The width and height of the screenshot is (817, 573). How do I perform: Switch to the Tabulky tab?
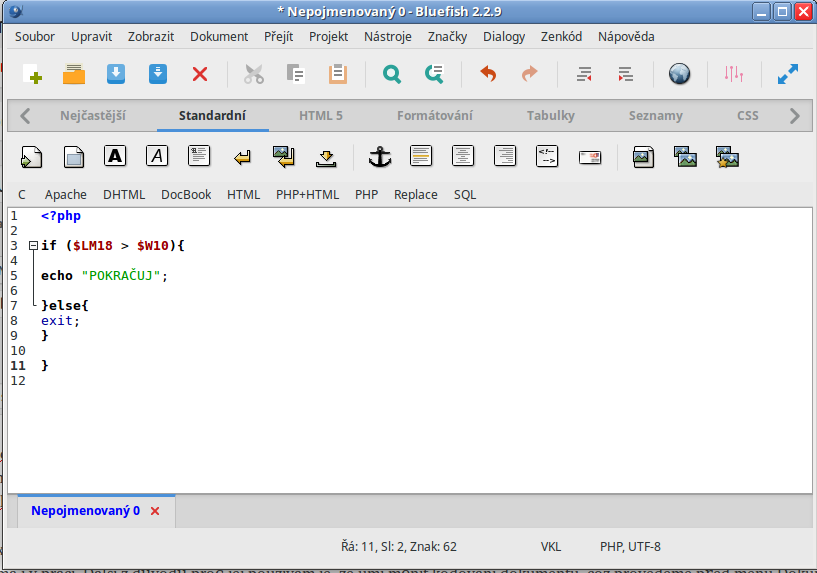[550, 116]
